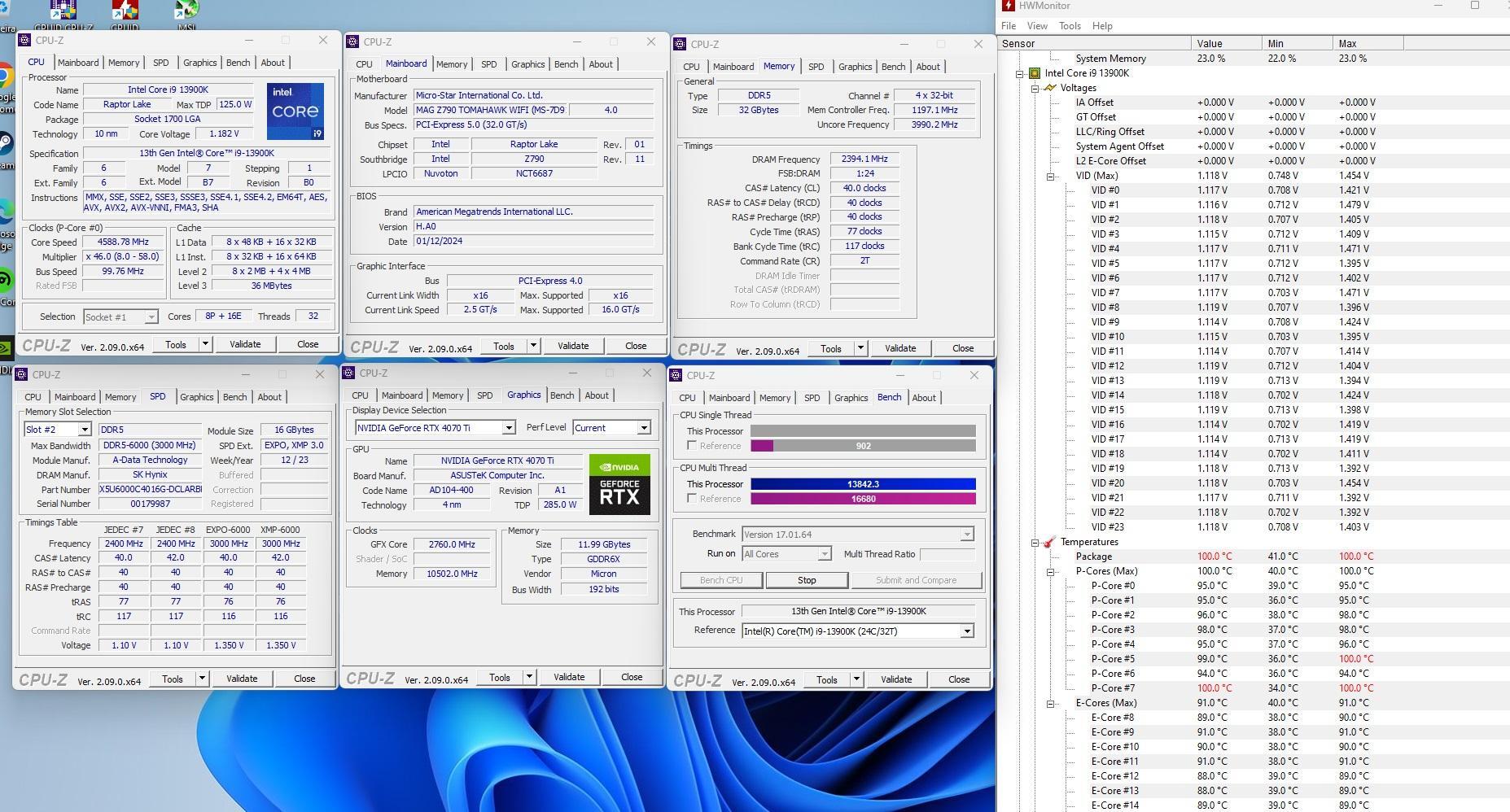Open the Help menu in HWMonitor

point(1102,26)
